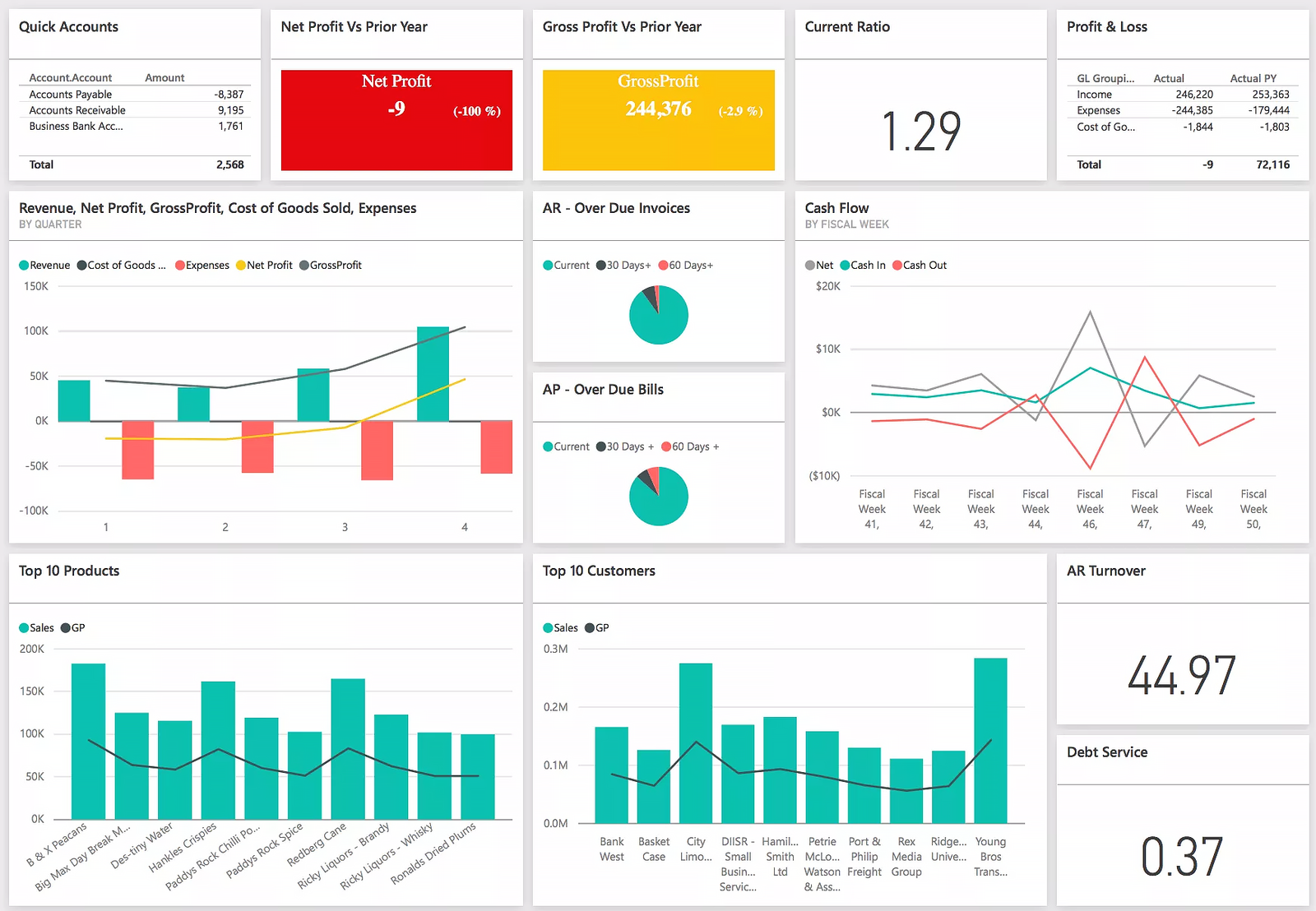
Task: Select GP legend marker in Top 10 Customers
Action: (590, 628)
